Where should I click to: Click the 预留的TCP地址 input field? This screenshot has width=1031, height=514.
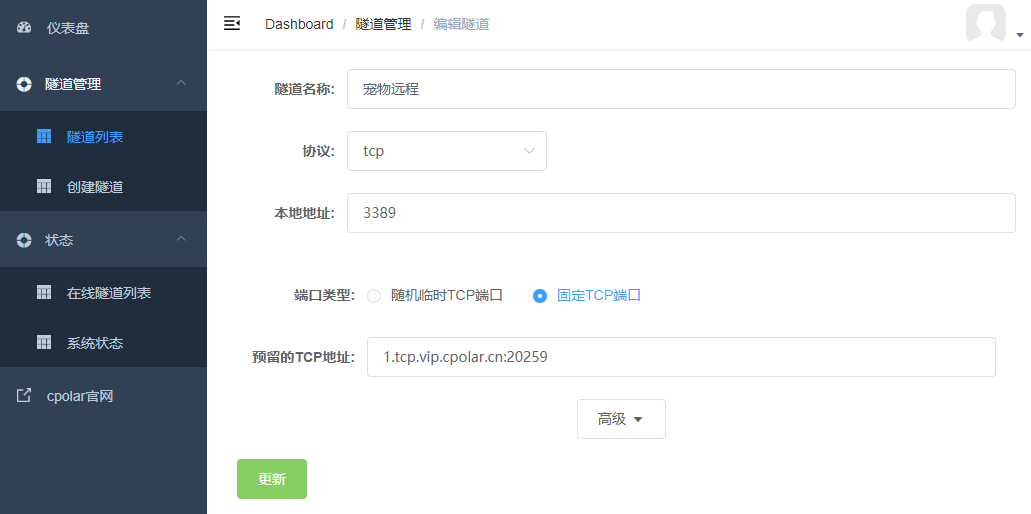coord(681,357)
